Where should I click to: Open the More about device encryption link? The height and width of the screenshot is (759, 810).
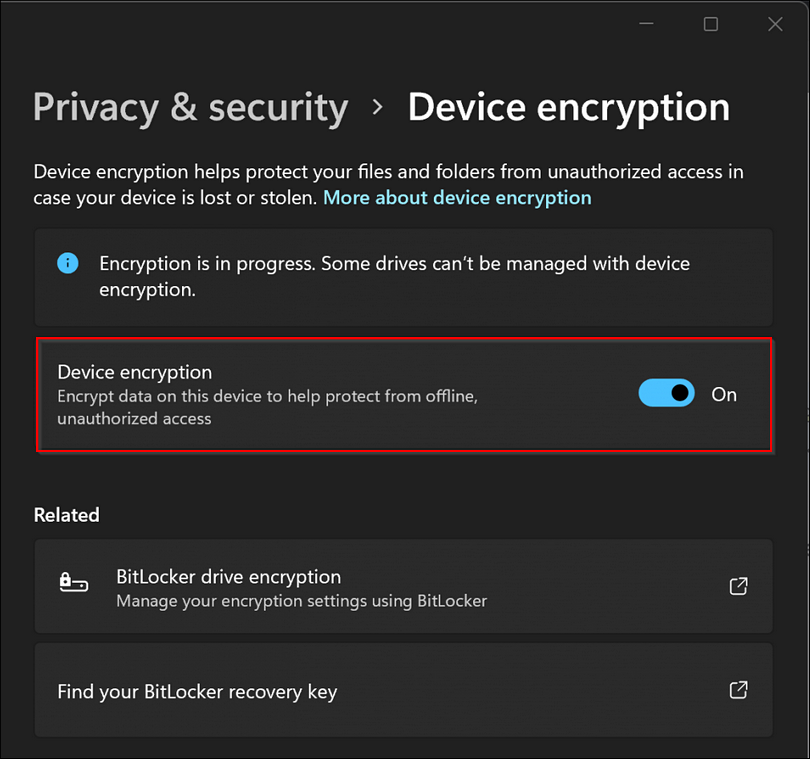click(457, 197)
